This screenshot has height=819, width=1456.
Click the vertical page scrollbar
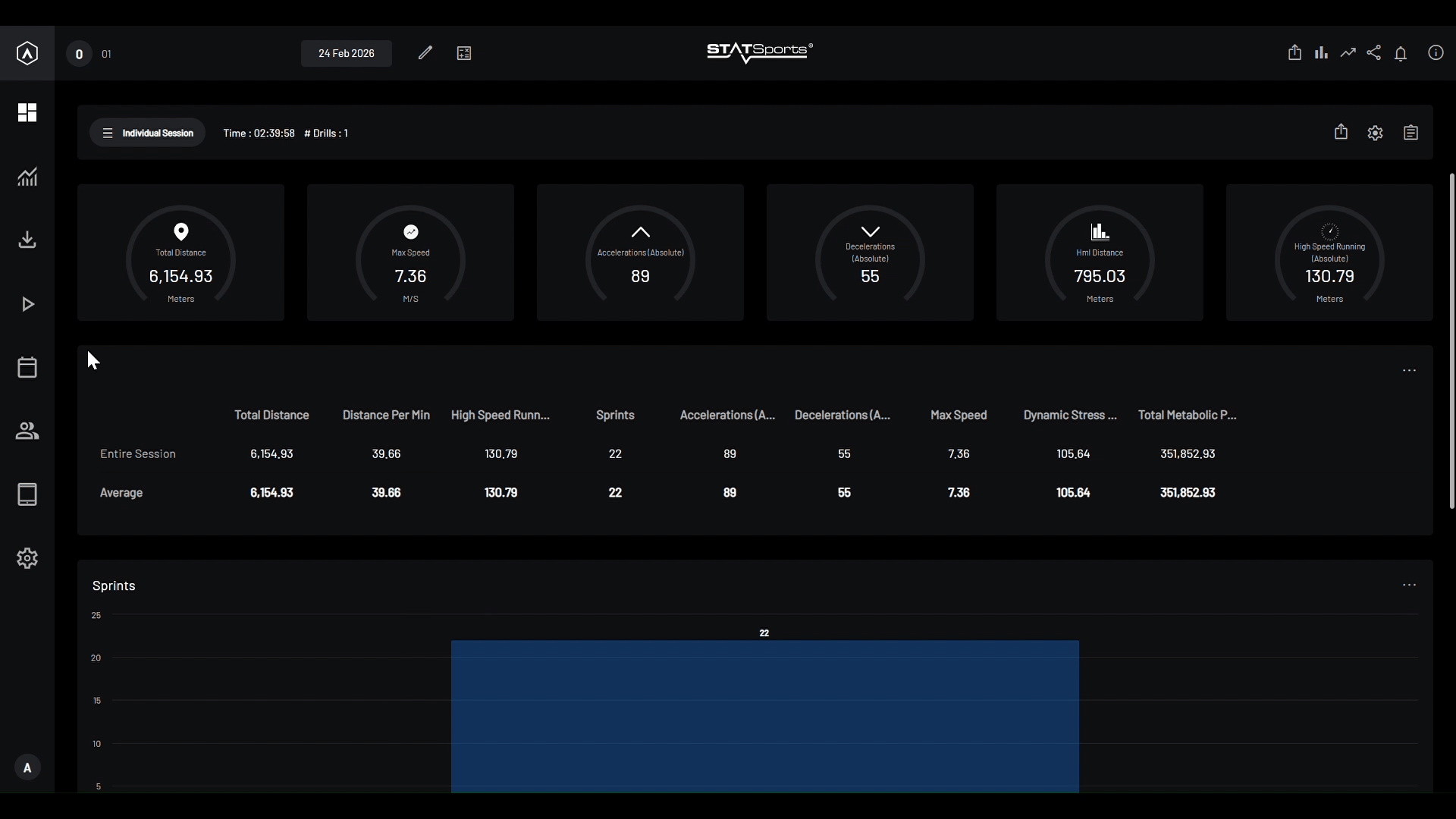pyautogui.click(x=1451, y=341)
